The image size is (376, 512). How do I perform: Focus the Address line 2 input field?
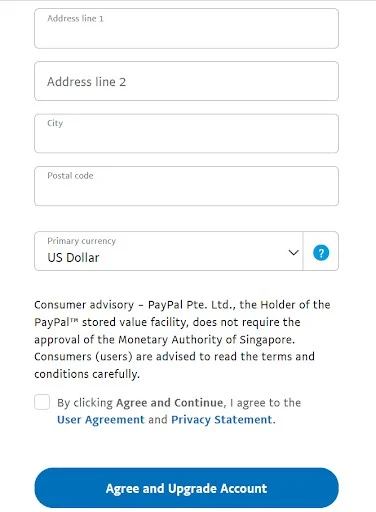(x=186, y=81)
